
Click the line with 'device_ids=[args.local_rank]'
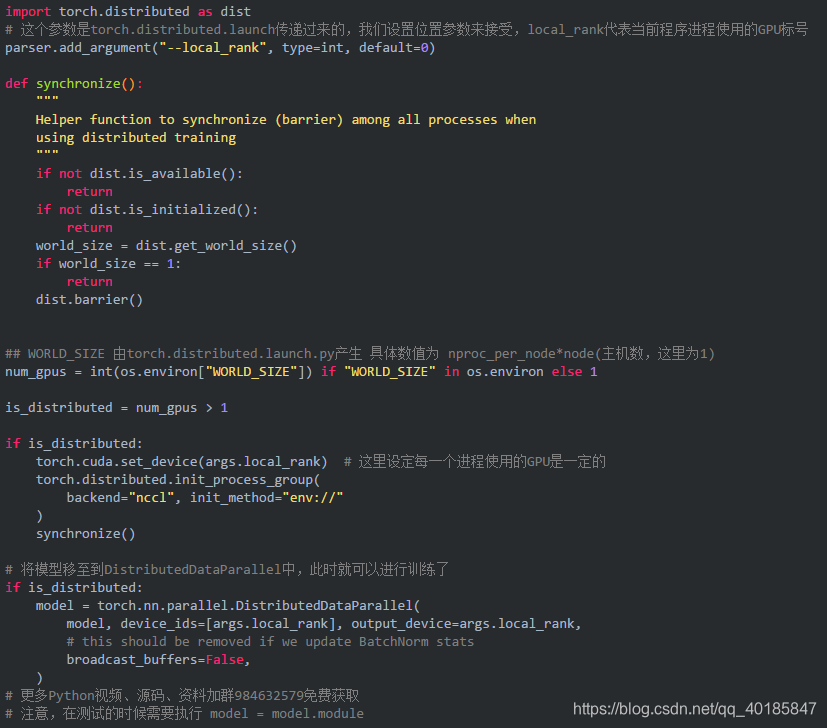pos(324,624)
